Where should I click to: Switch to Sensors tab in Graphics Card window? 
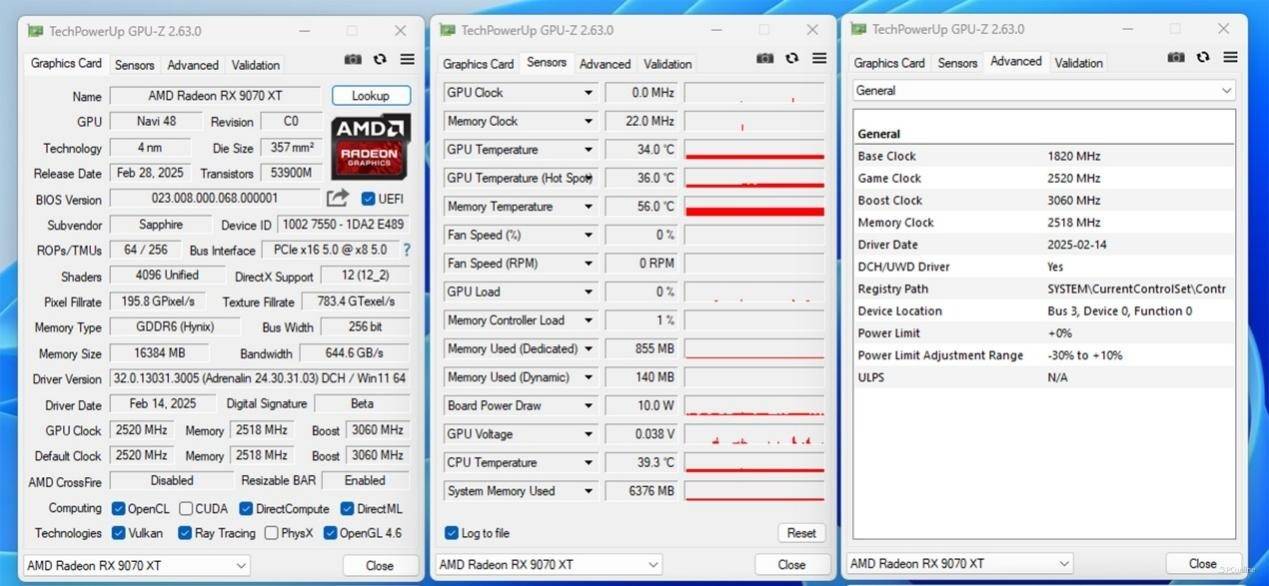tap(134, 65)
